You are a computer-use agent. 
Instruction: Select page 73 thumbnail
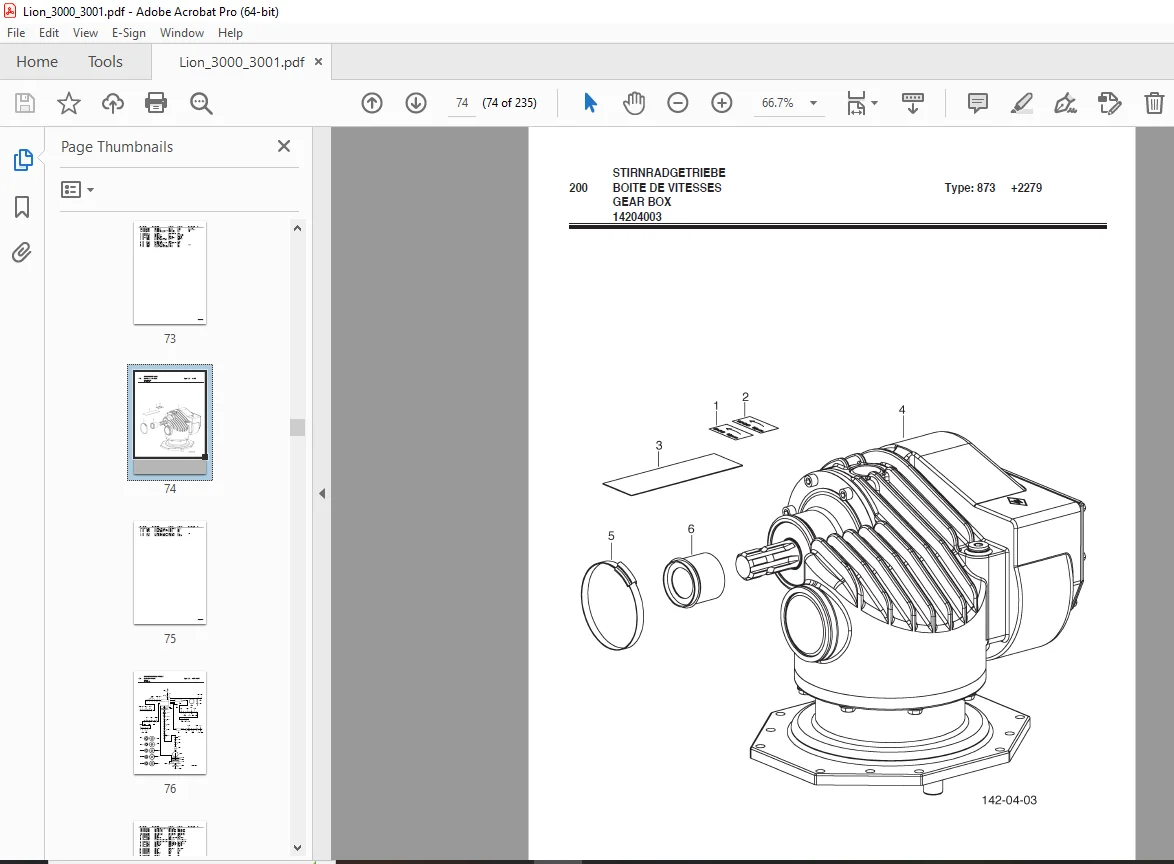pos(170,273)
